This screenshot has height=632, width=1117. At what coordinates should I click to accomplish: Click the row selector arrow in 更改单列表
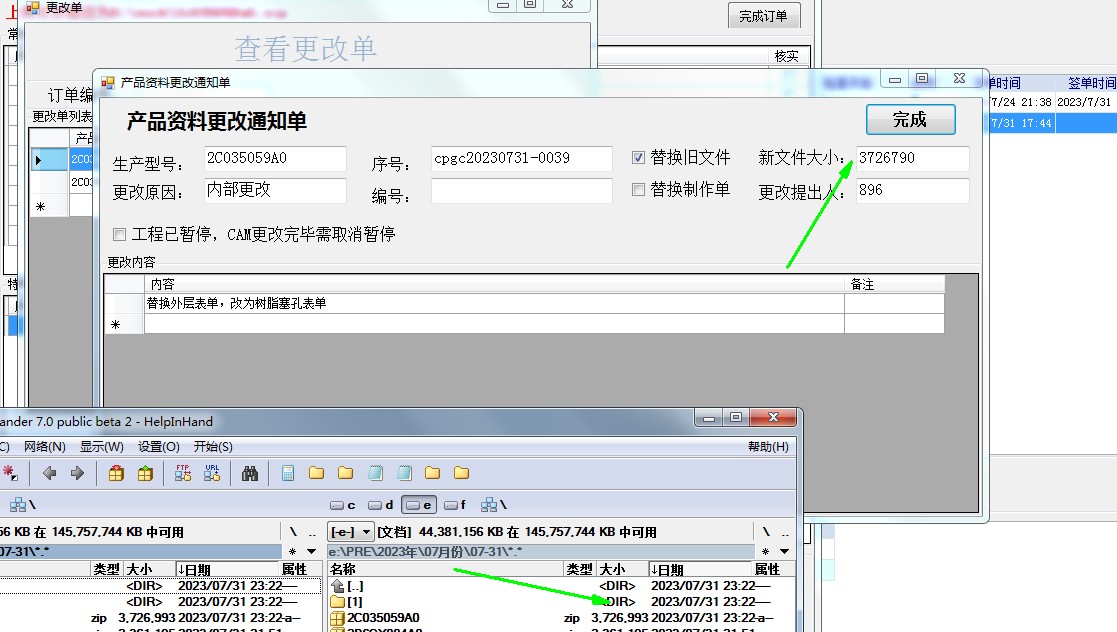click(x=48, y=160)
